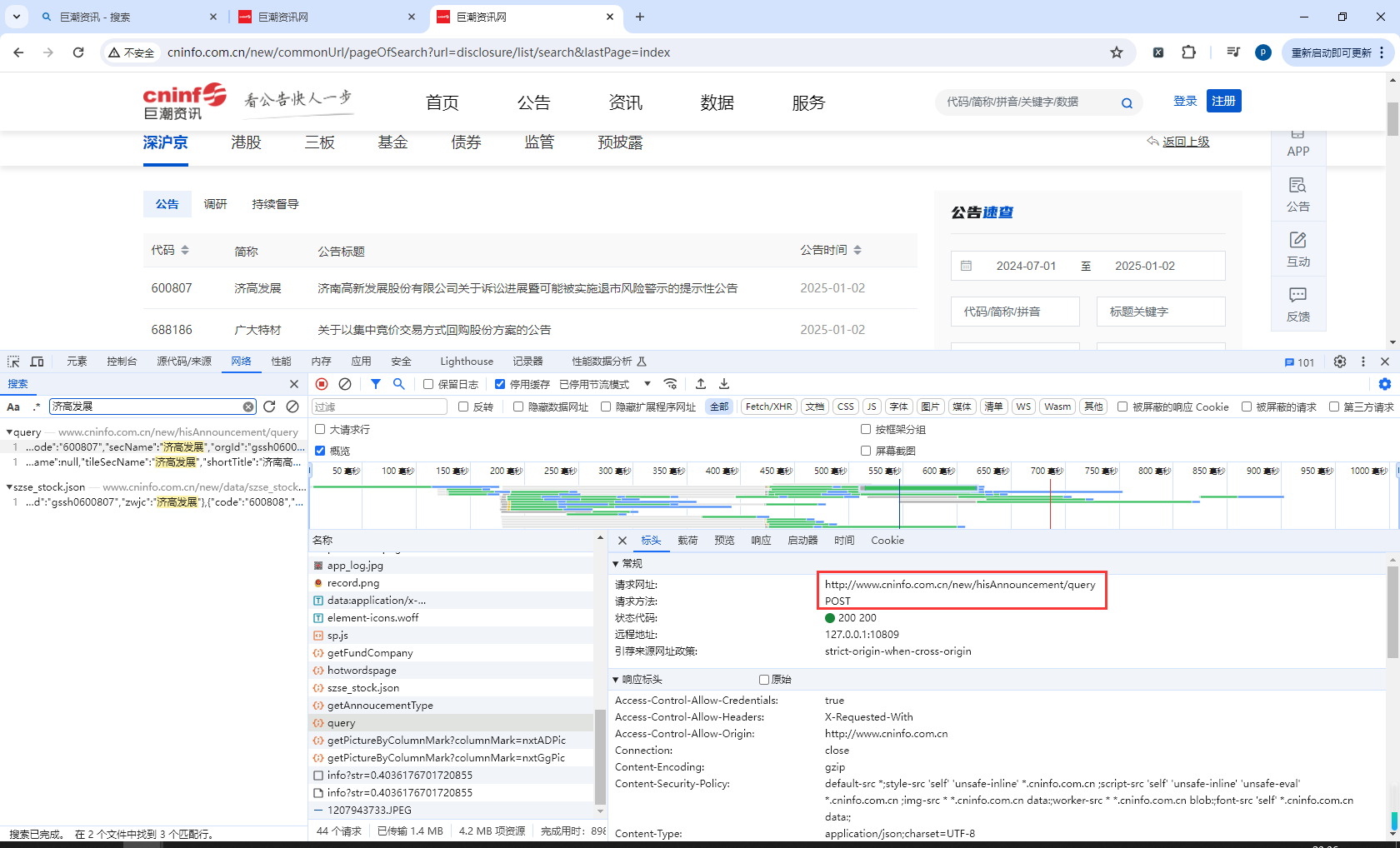Collapse szse_stock.json search result group

[9, 487]
